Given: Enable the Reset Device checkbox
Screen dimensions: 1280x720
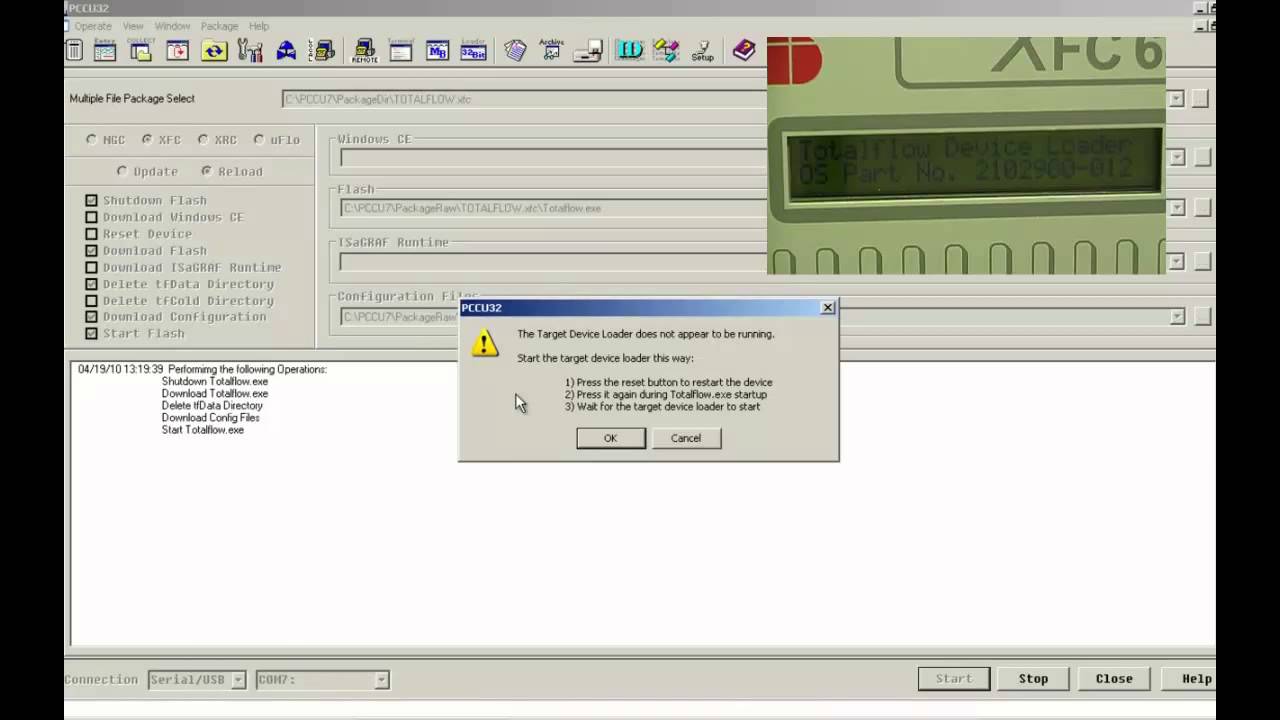Looking at the screenshot, I should coord(92,234).
